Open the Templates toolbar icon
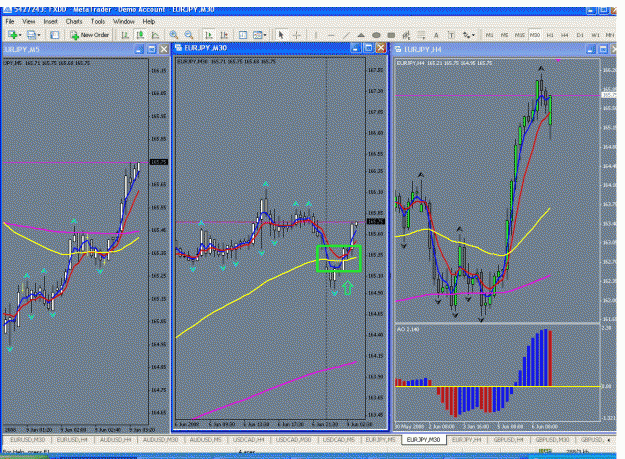 tap(257, 35)
